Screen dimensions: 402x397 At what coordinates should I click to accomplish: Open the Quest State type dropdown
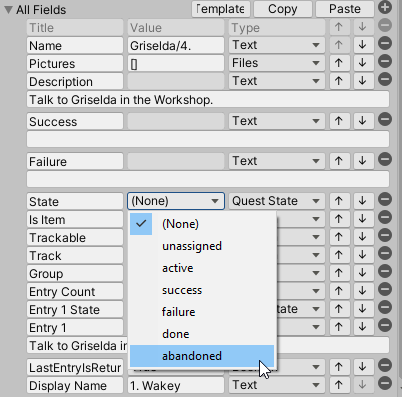pyautogui.click(x=277, y=201)
